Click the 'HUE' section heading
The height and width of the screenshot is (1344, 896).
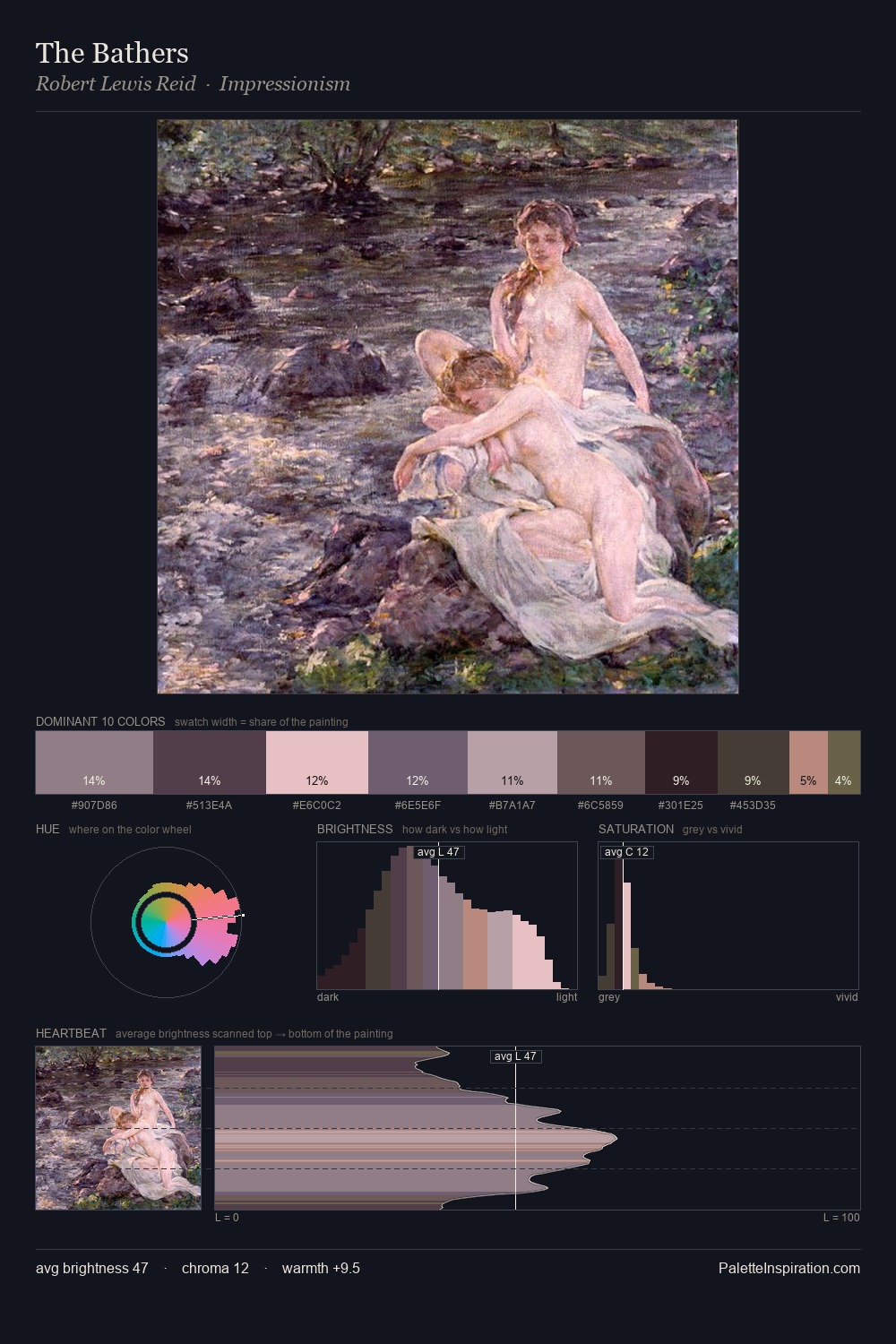[47, 829]
